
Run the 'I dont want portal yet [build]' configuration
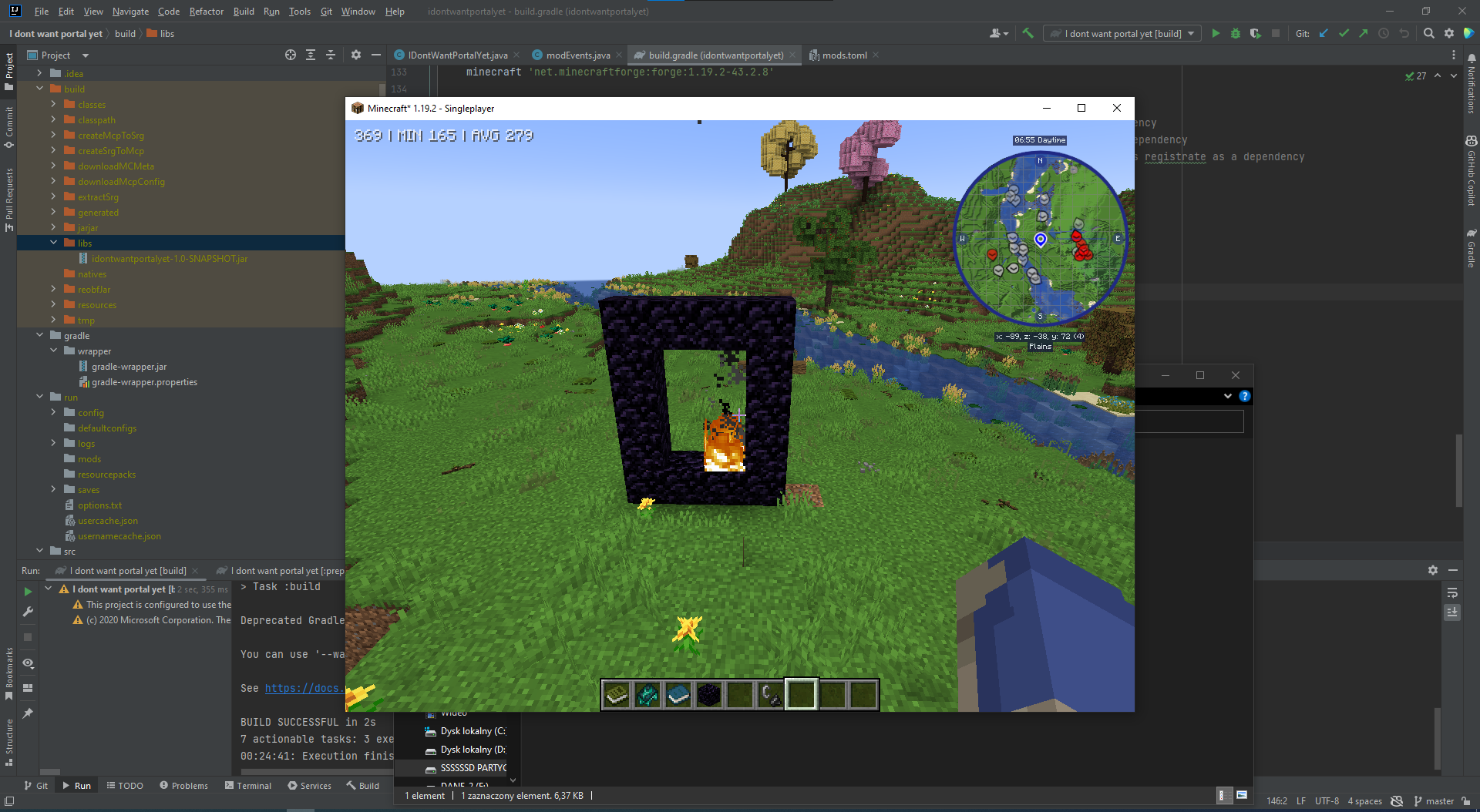(1216, 33)
